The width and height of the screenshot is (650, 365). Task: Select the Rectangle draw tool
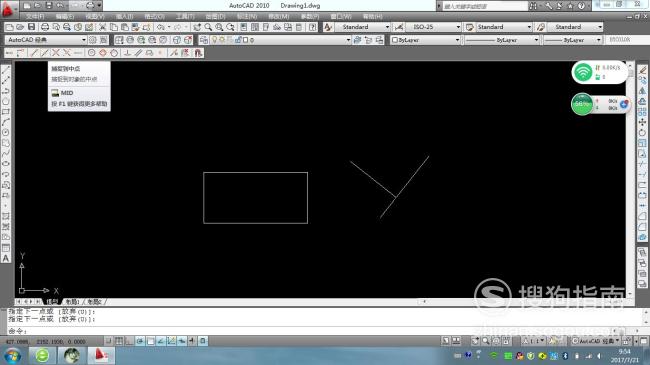tap(6, 112)
